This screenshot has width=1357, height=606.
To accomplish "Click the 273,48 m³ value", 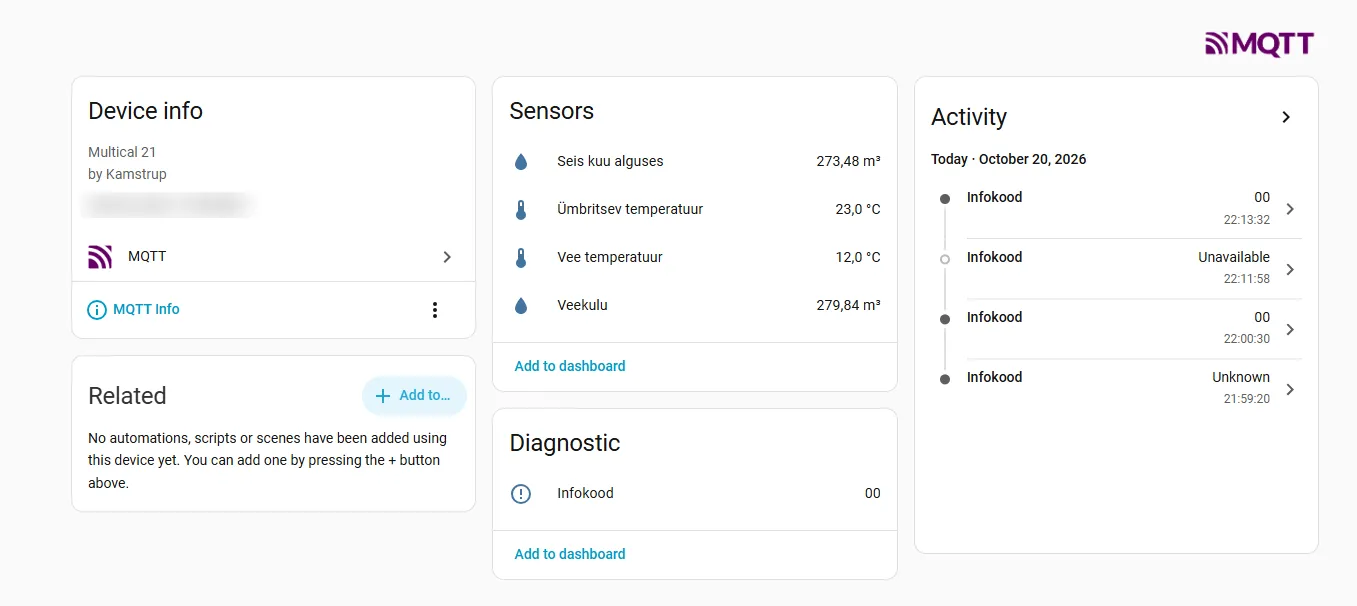I will click(848, 162).
